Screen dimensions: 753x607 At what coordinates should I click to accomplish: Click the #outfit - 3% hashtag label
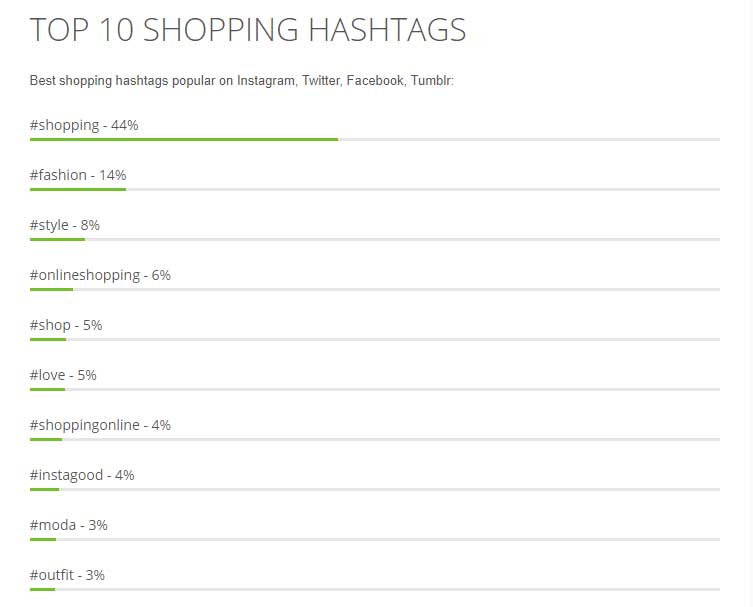click(67, 575)
